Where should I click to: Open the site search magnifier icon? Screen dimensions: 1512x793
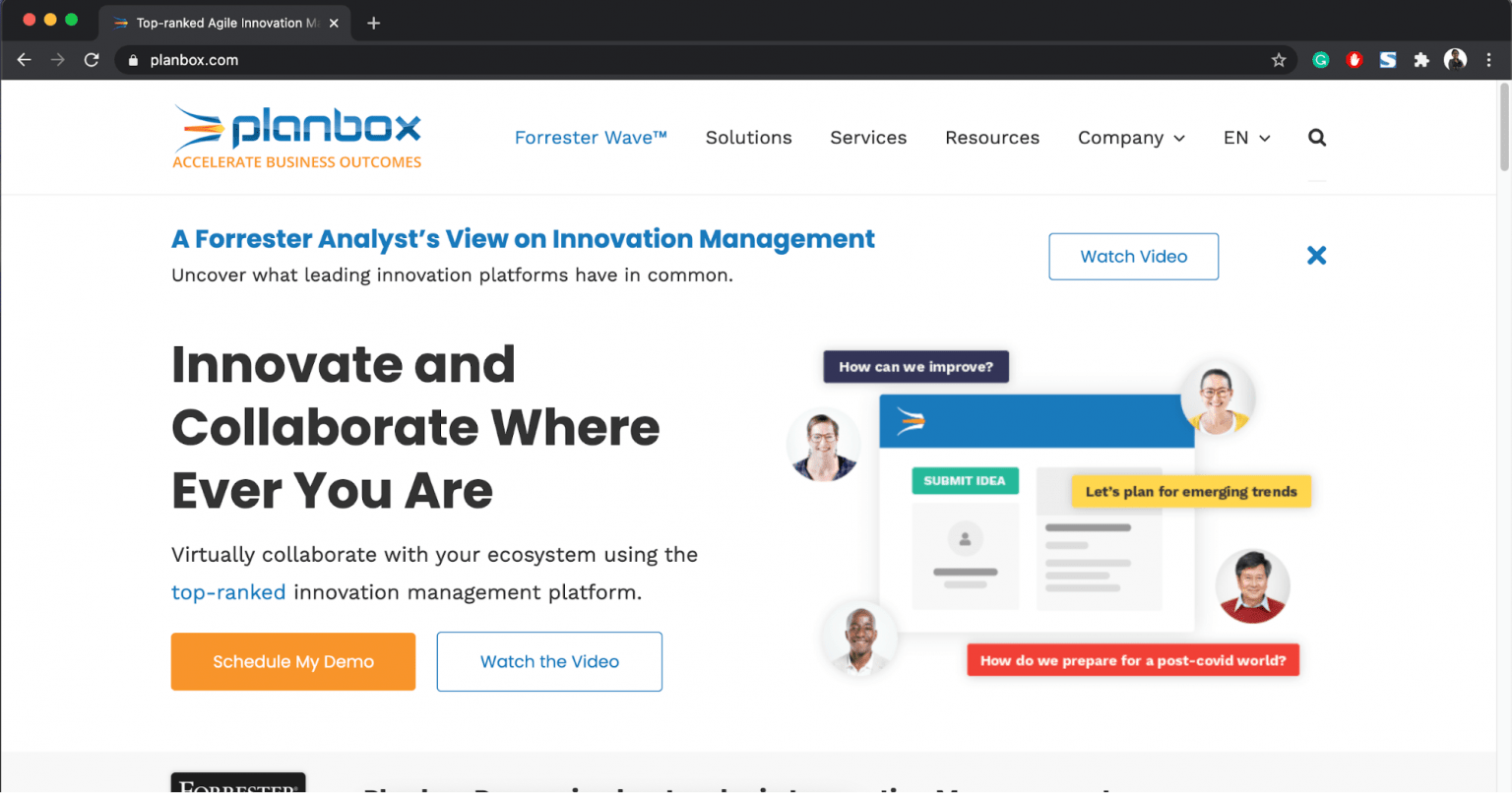[x=1316, y=137]
